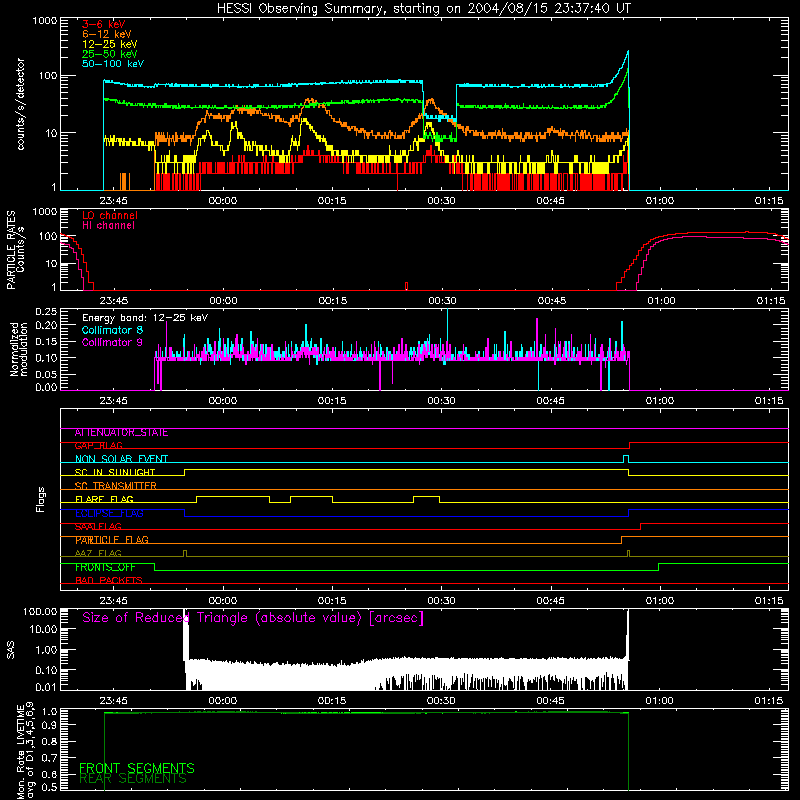
Task: Click the 'Collimator 9' legend label
Action: click(112, 342)
